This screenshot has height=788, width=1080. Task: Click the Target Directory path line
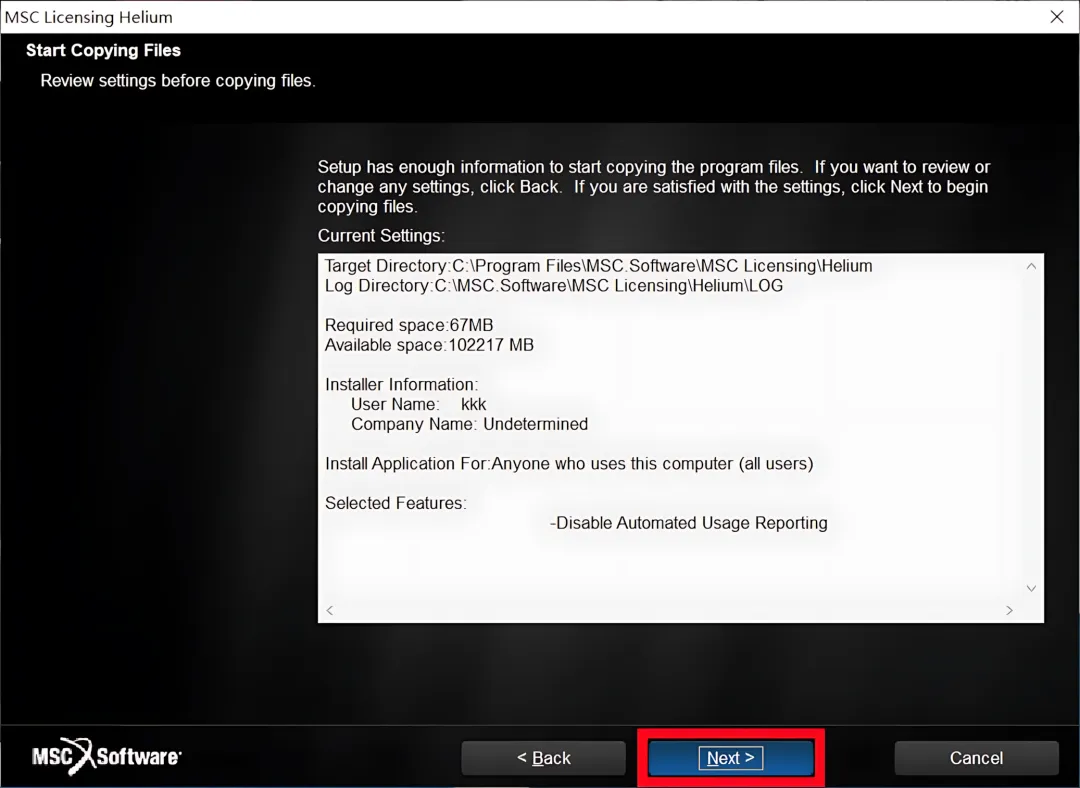click(599, 266)
